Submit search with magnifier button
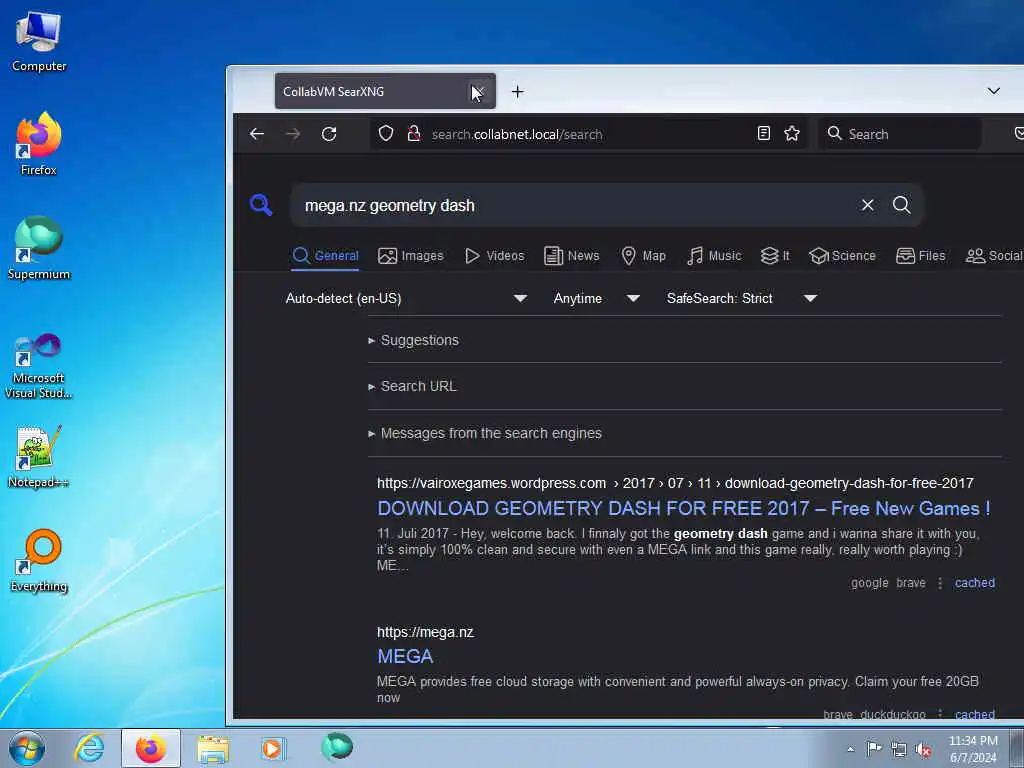Screen dimensions: 1024x768 tap(902, 205)
